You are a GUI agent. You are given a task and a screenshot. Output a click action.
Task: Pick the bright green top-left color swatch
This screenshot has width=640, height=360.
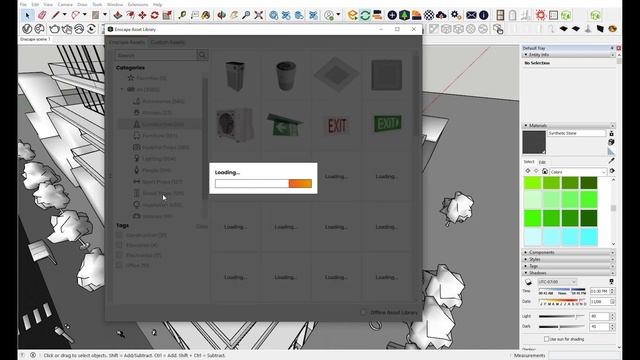click(x=532, y=182)
